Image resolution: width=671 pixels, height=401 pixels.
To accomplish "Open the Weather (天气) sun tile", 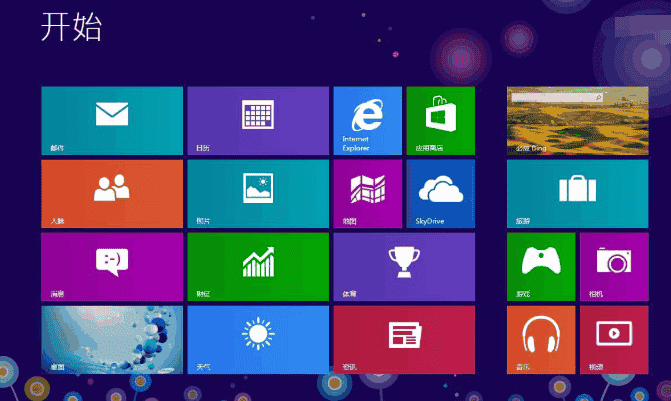I will 258,340.
